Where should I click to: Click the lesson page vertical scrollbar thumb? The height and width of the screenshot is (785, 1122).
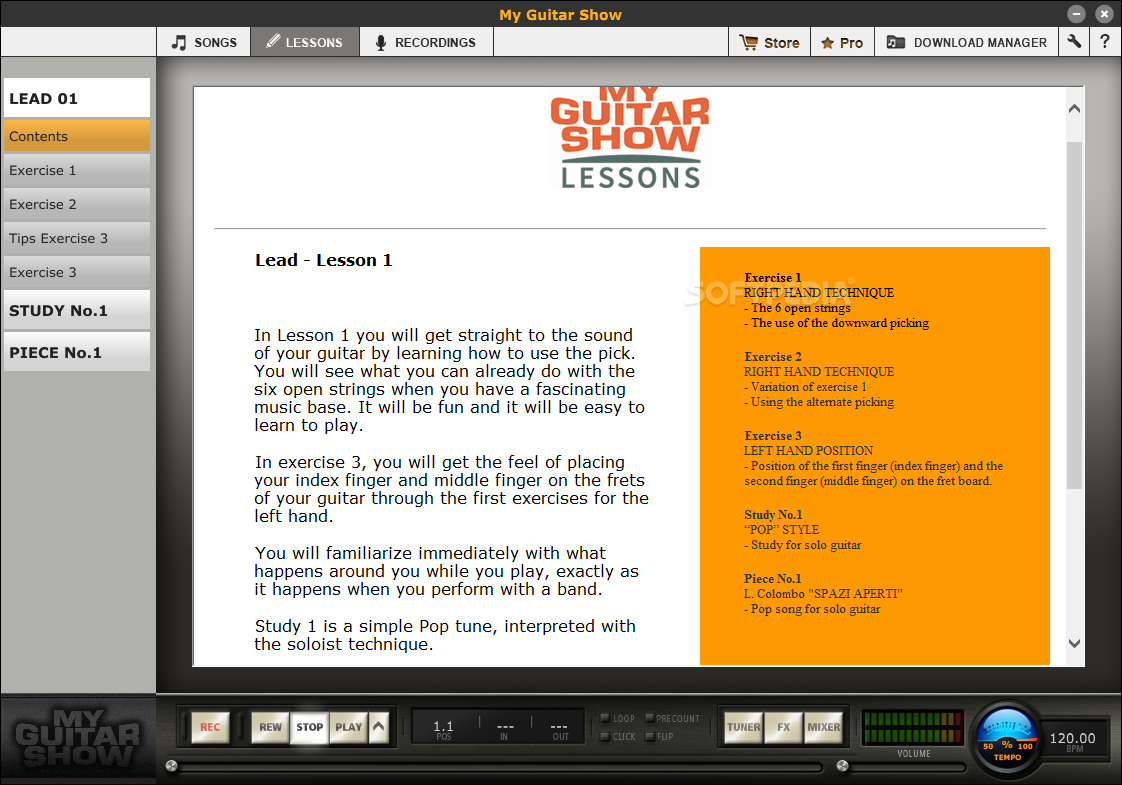[1074, 315]
